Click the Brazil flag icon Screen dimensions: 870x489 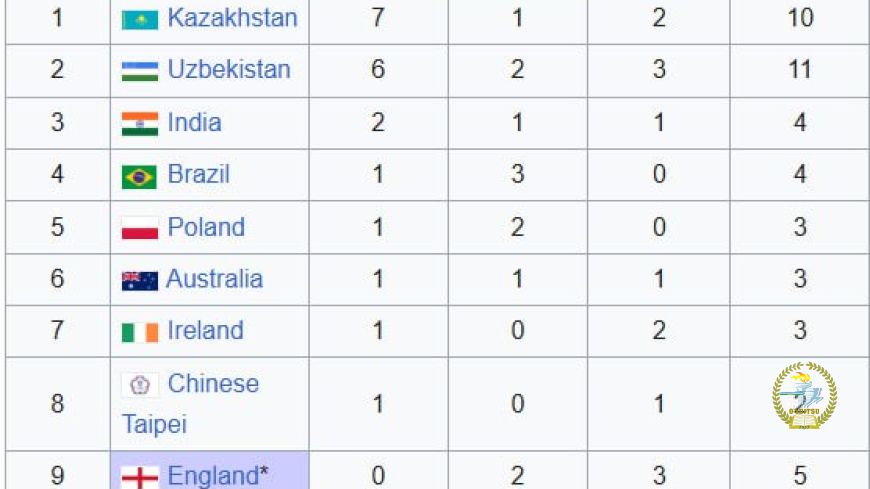tap(139, 177)
